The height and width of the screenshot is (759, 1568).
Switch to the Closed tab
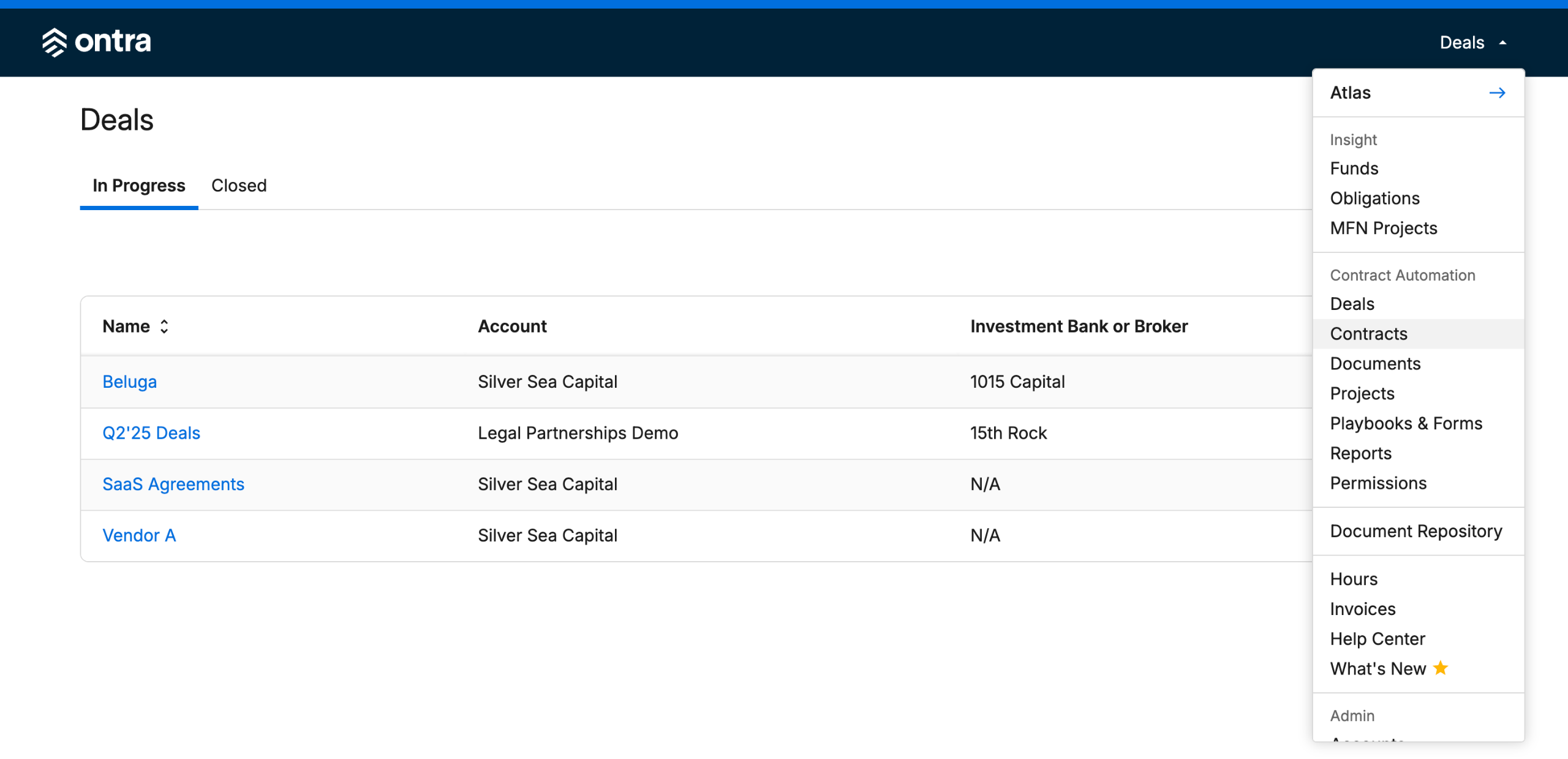[239, 186]
